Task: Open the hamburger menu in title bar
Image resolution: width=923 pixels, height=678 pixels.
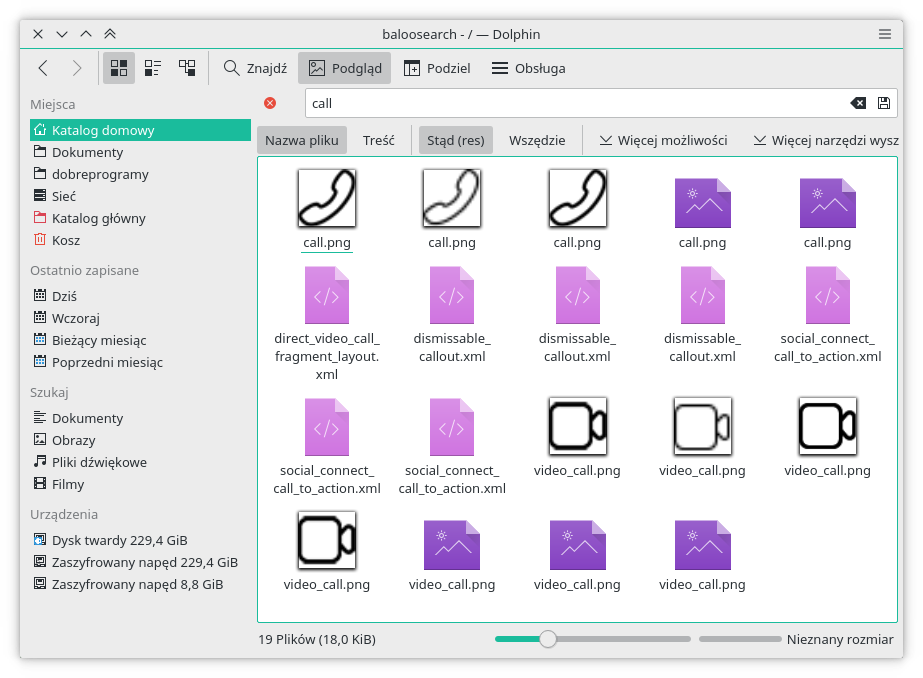Action: pos(885,34)
